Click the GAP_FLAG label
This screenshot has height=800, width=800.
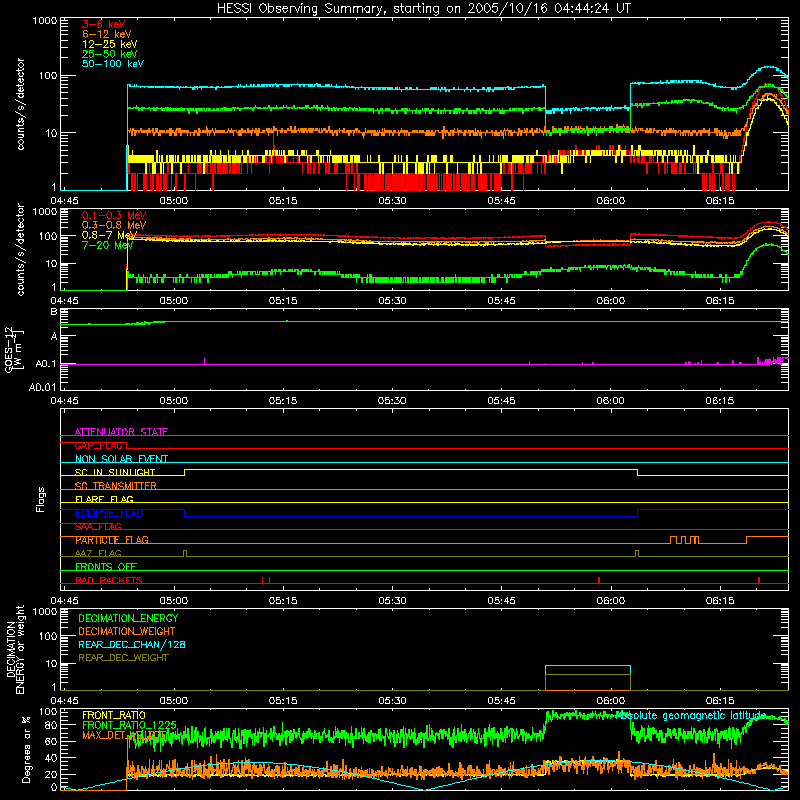coord(99,445)
